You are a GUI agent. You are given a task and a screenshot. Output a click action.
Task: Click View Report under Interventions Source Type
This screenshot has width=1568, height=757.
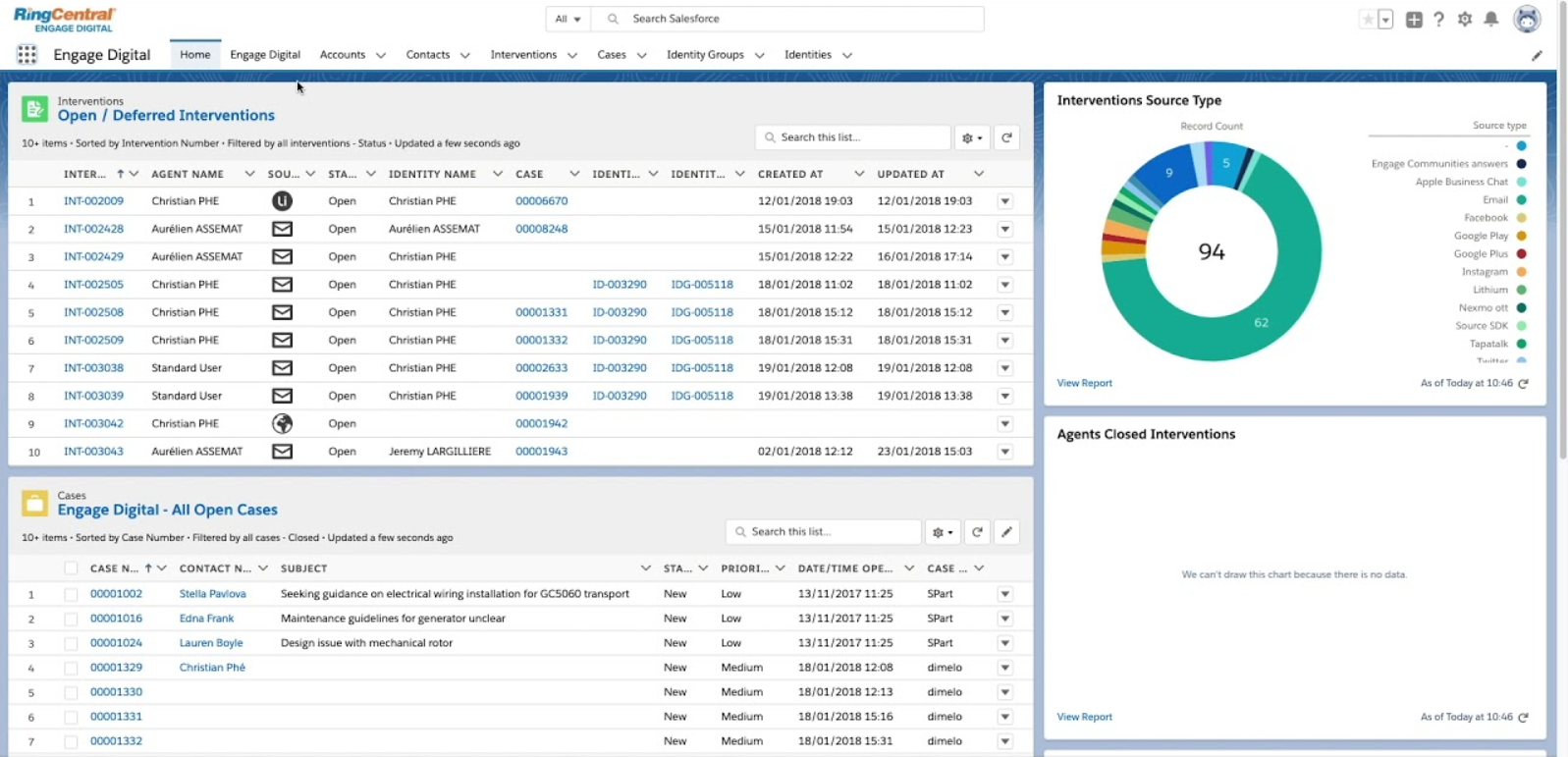tap(1084, 383)
